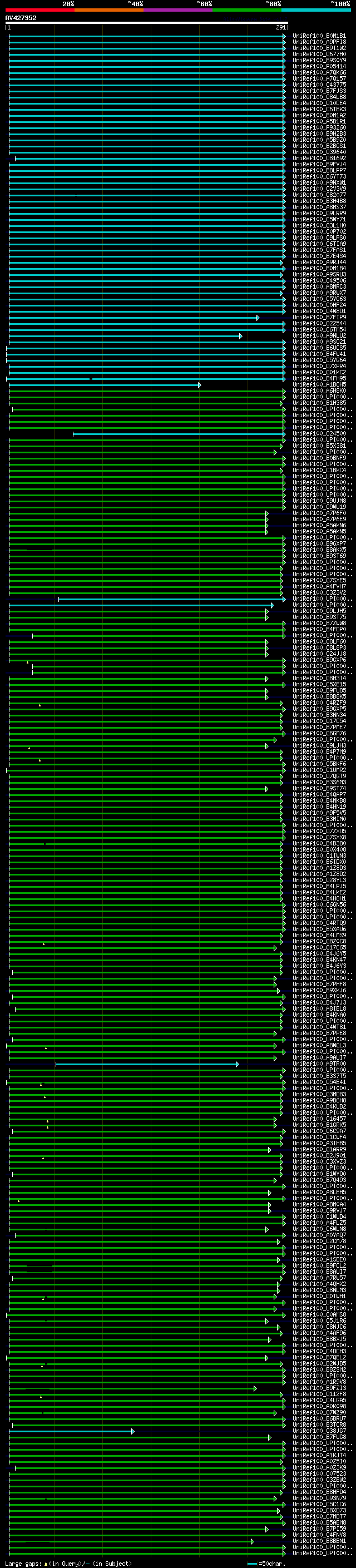
Task: Select hit label UniRef100_B9GXP7
Action: pos(319,543)
